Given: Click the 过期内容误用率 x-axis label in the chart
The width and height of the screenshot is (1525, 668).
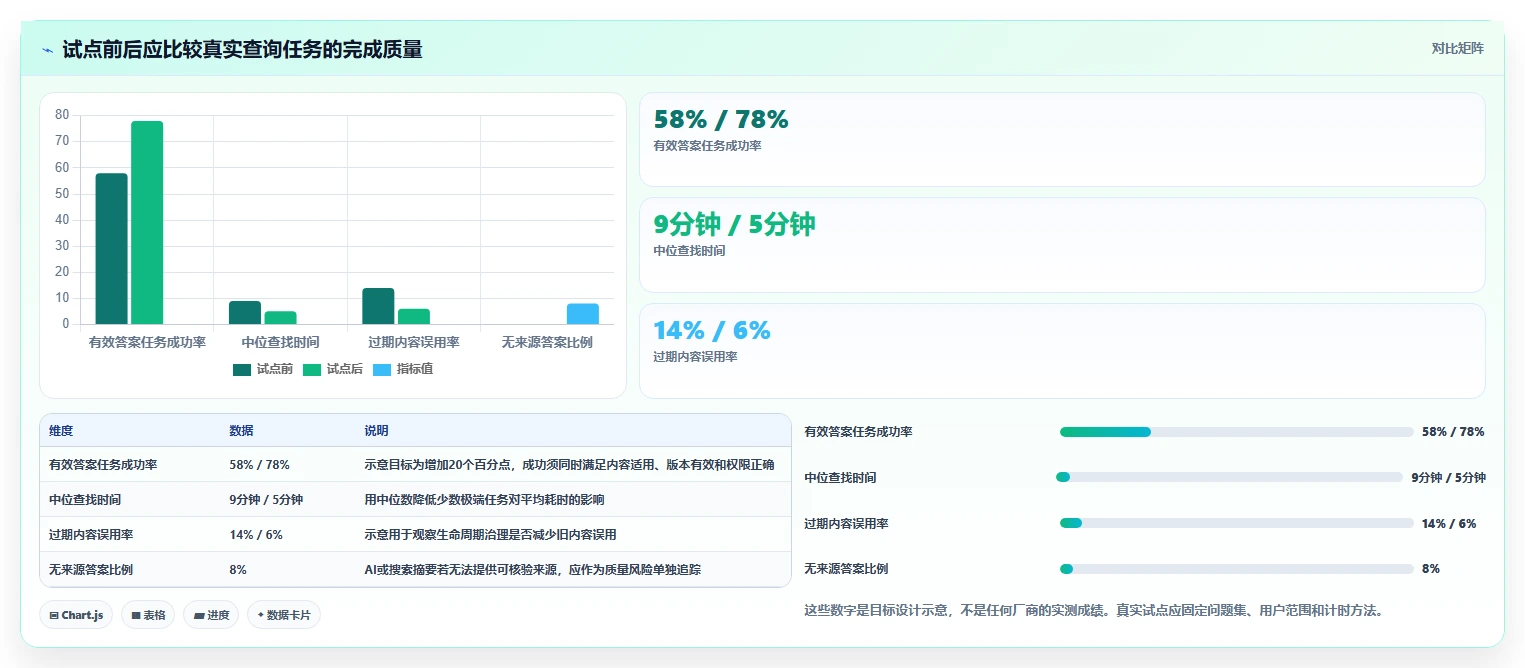Looking at the screenshot, I should pyautogui.click(x=413, y=343).
